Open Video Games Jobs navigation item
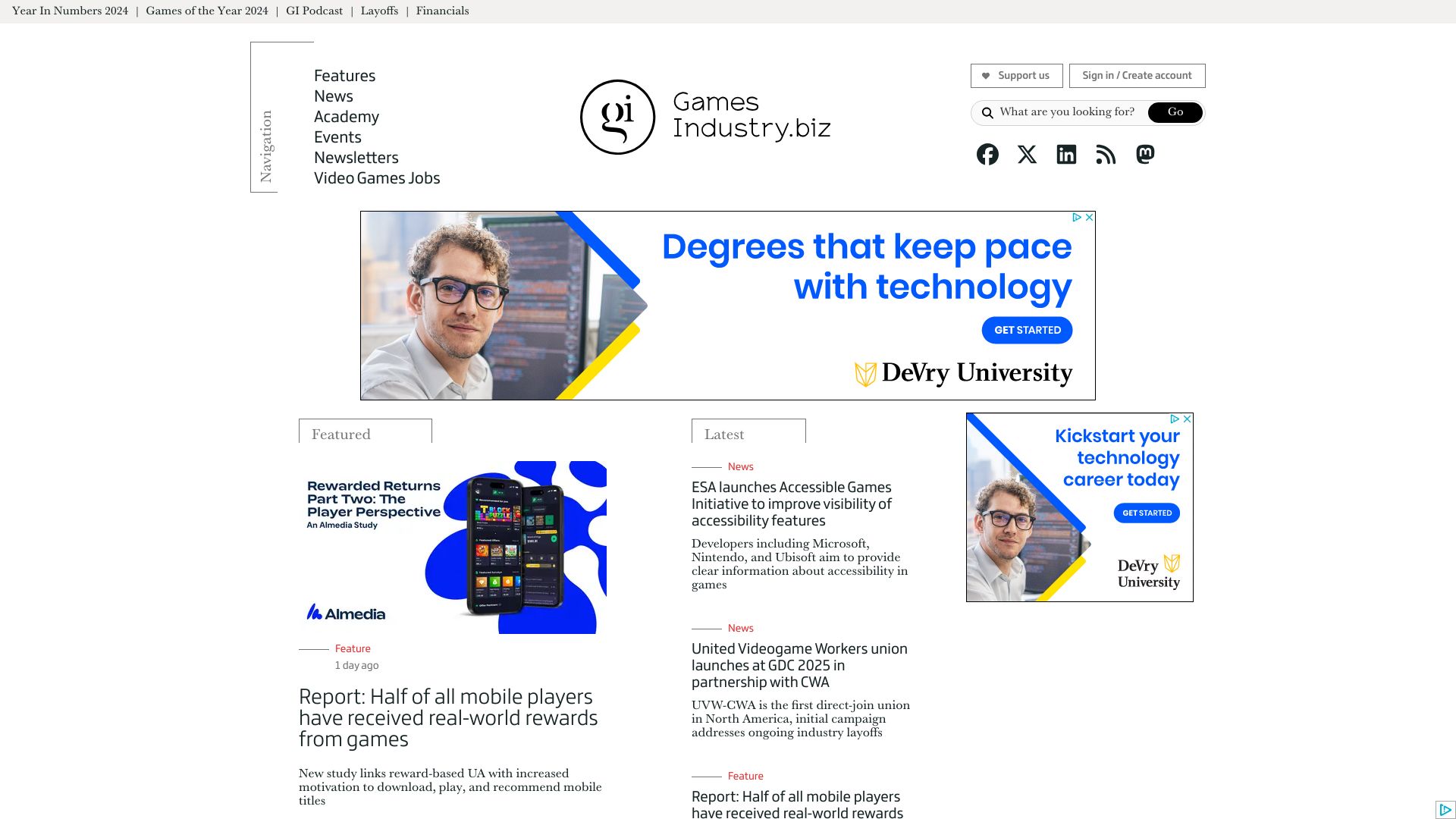 point(377,178)
